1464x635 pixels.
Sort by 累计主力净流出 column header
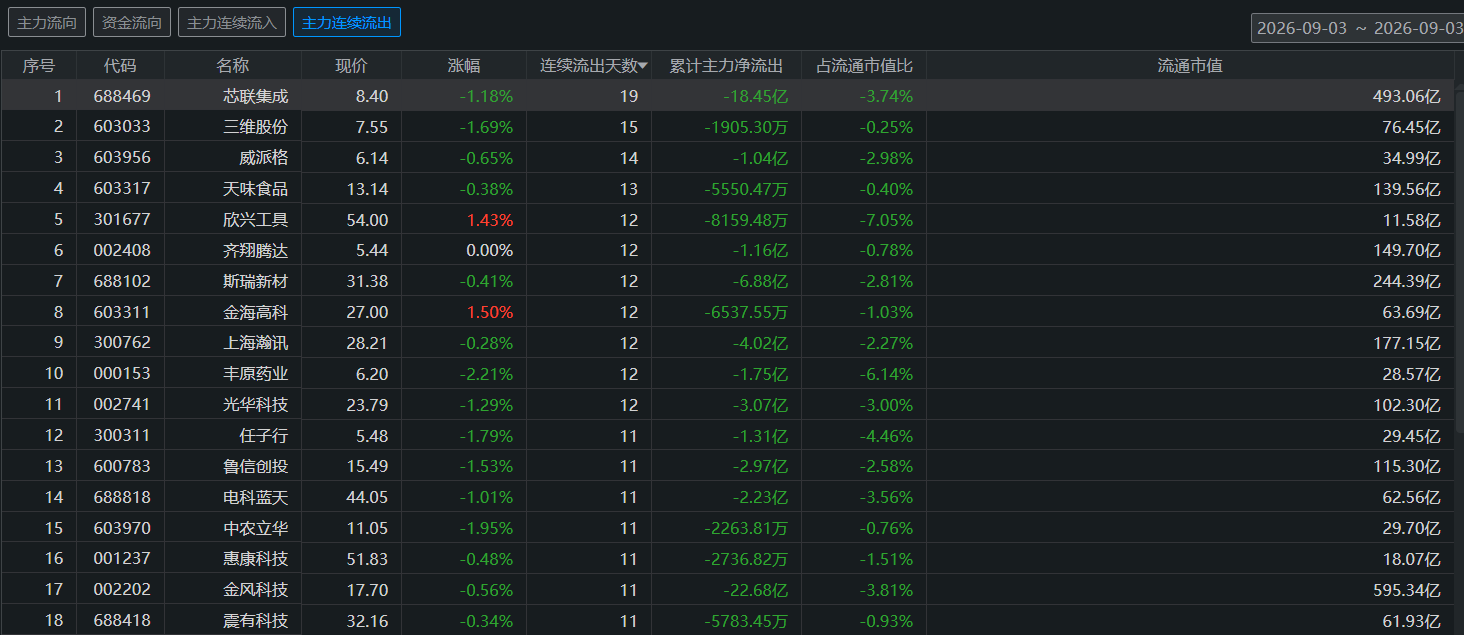(x=726, y=66)
